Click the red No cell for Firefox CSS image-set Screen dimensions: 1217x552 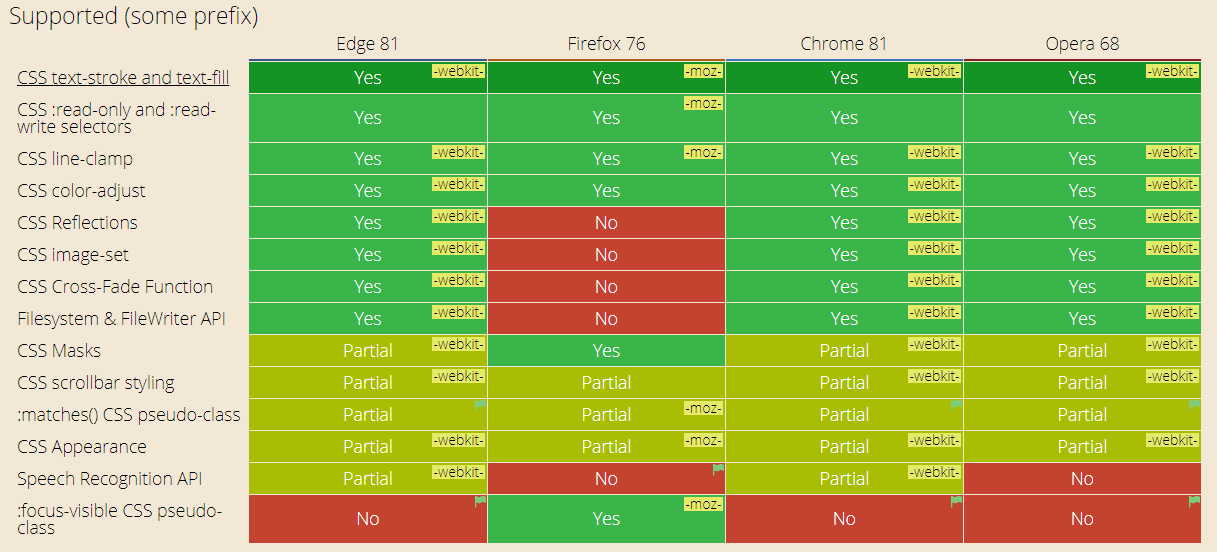click(x=606, y=255)
